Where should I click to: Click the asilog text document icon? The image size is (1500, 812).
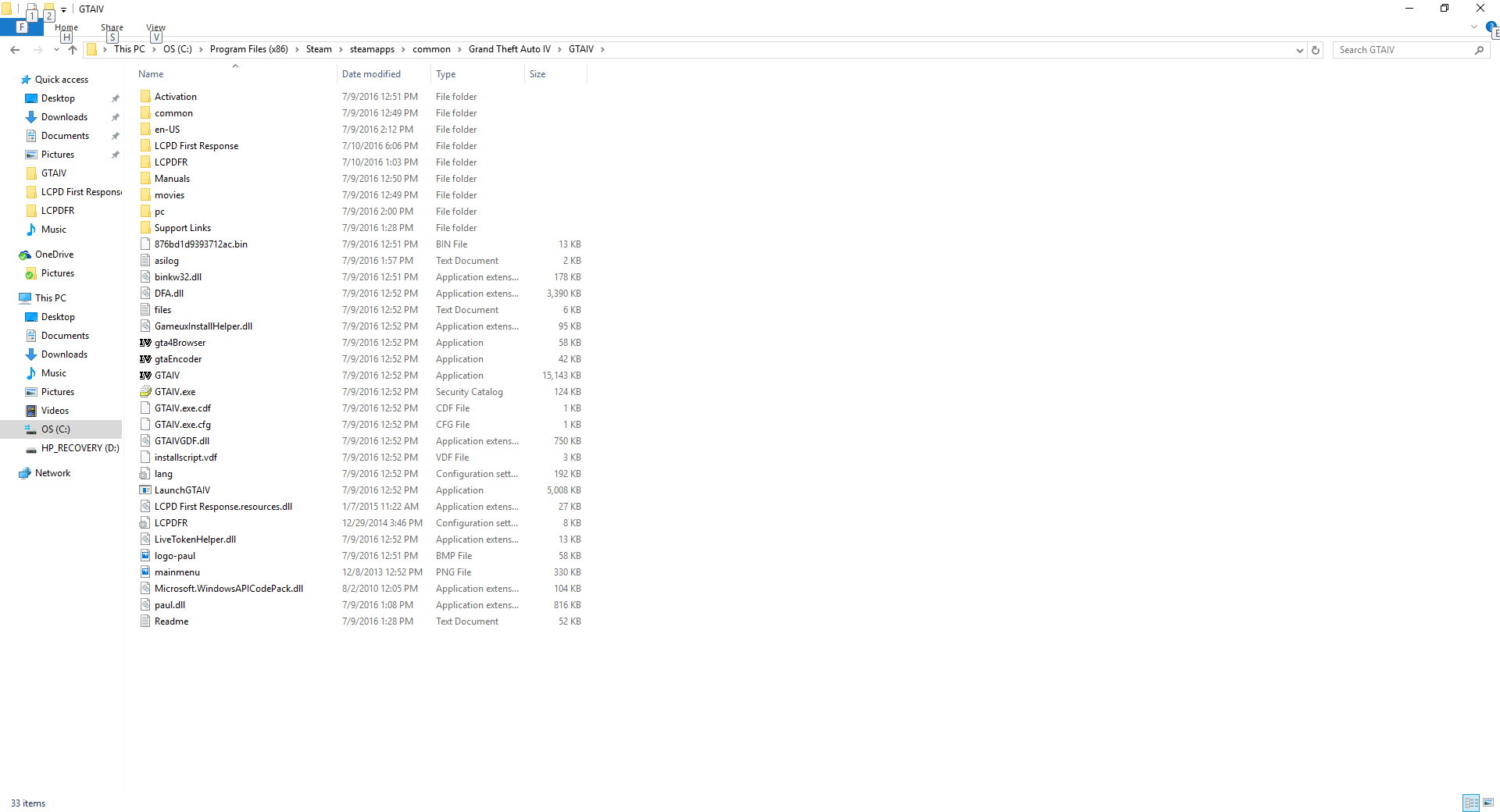[x=145, y=261]
